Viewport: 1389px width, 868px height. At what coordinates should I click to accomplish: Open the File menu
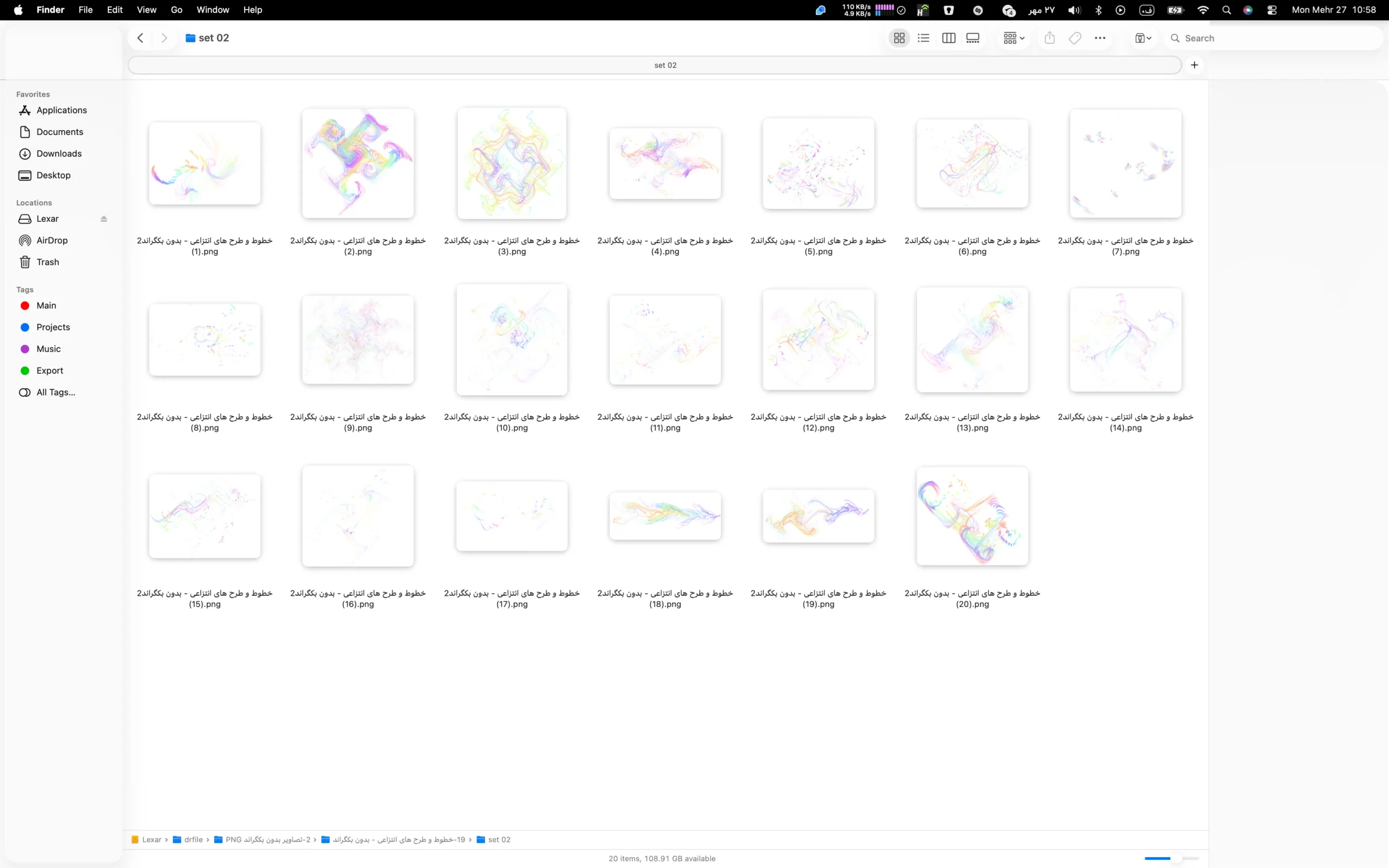86,10
